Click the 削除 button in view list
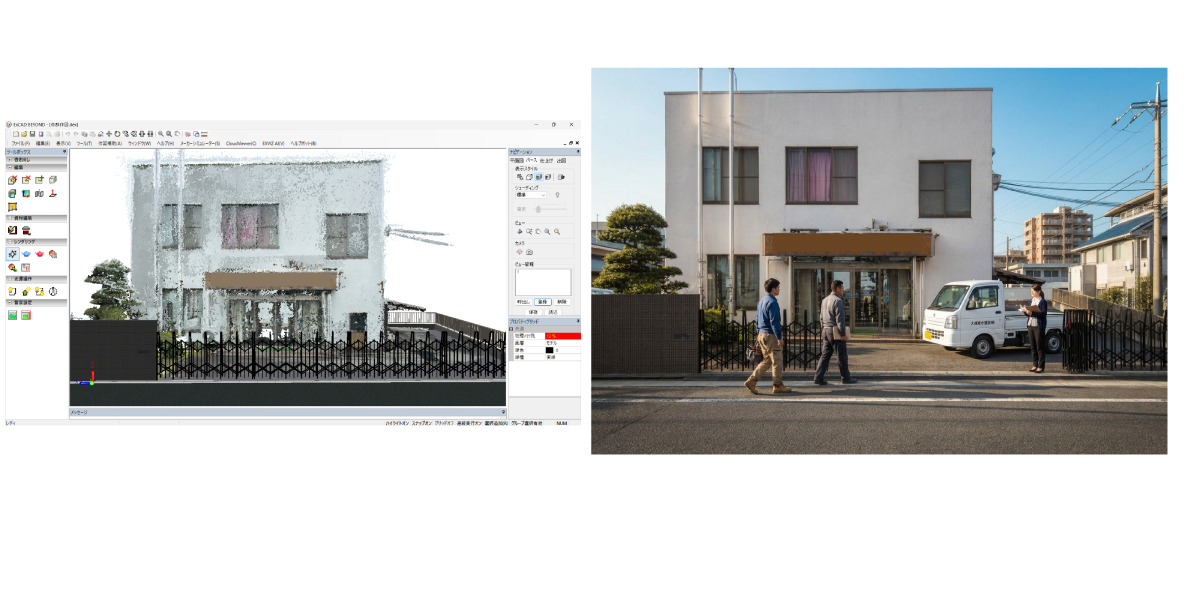 point(561,301)
